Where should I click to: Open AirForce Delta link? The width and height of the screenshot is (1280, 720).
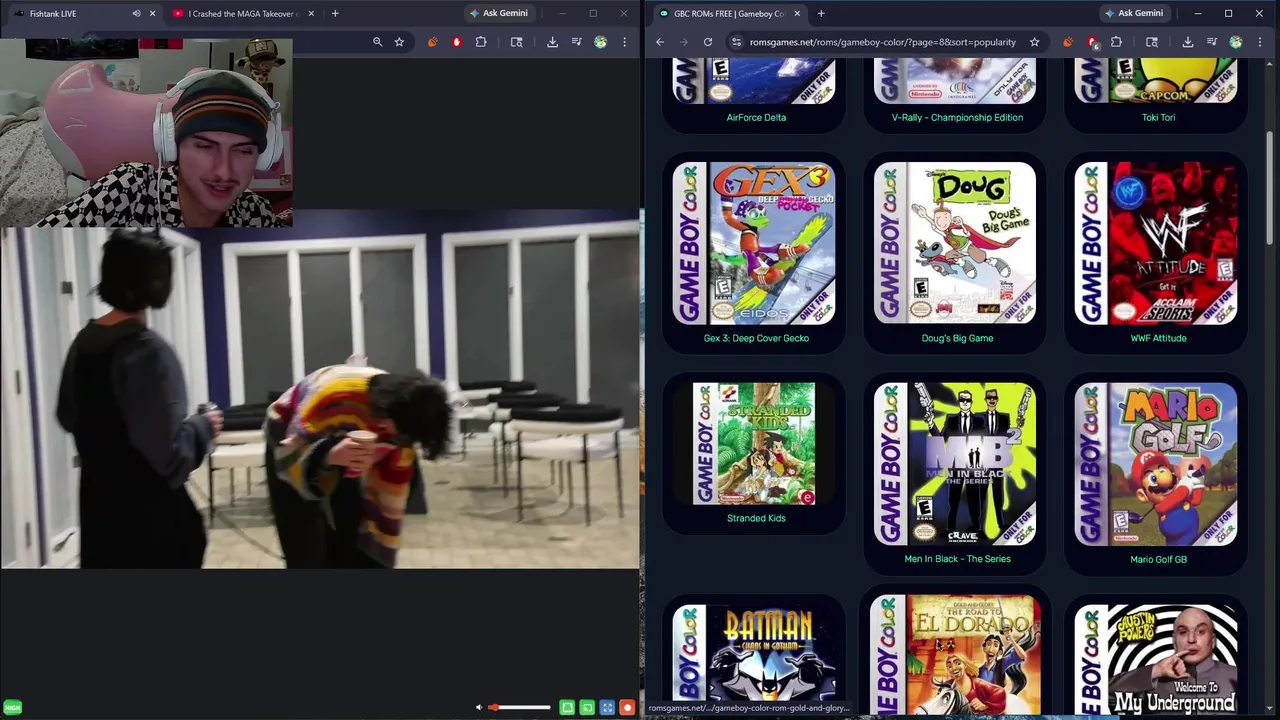[x=756, y=117]
